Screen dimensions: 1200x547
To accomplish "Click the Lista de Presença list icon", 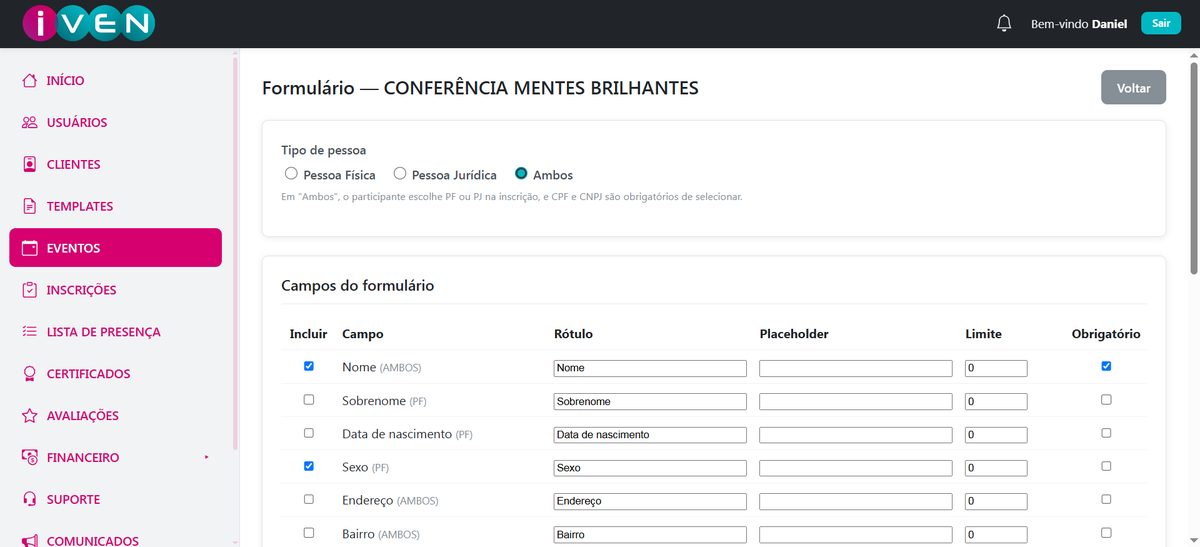I will (x=29, y=332).
